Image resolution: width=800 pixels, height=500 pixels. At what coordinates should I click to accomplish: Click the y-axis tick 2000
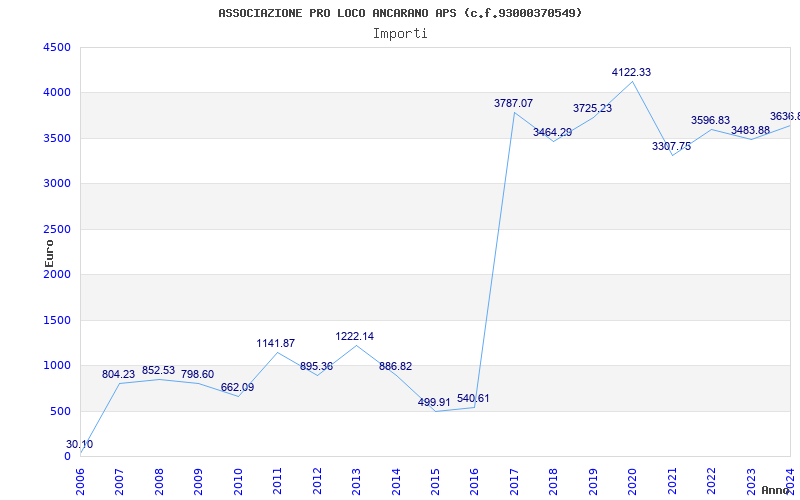click(x=57, y=274)
